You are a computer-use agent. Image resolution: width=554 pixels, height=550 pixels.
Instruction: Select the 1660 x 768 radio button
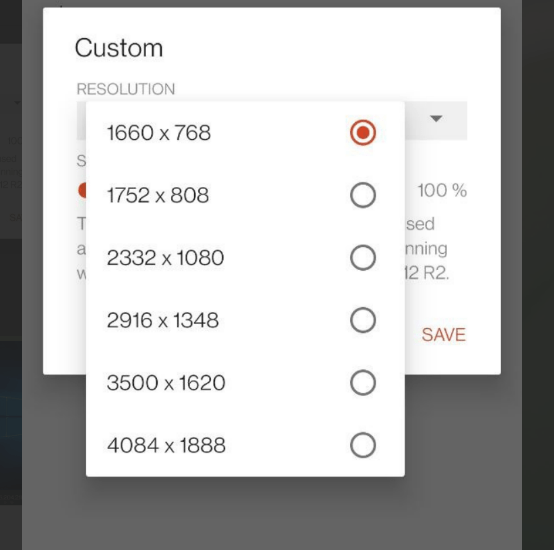(363, 132)
